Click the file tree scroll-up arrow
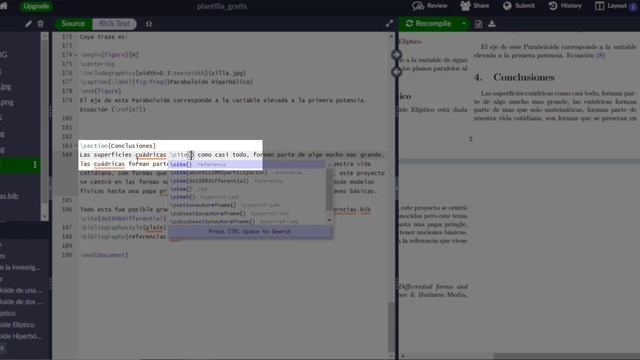640x360 pixels. tap(44, 36)
